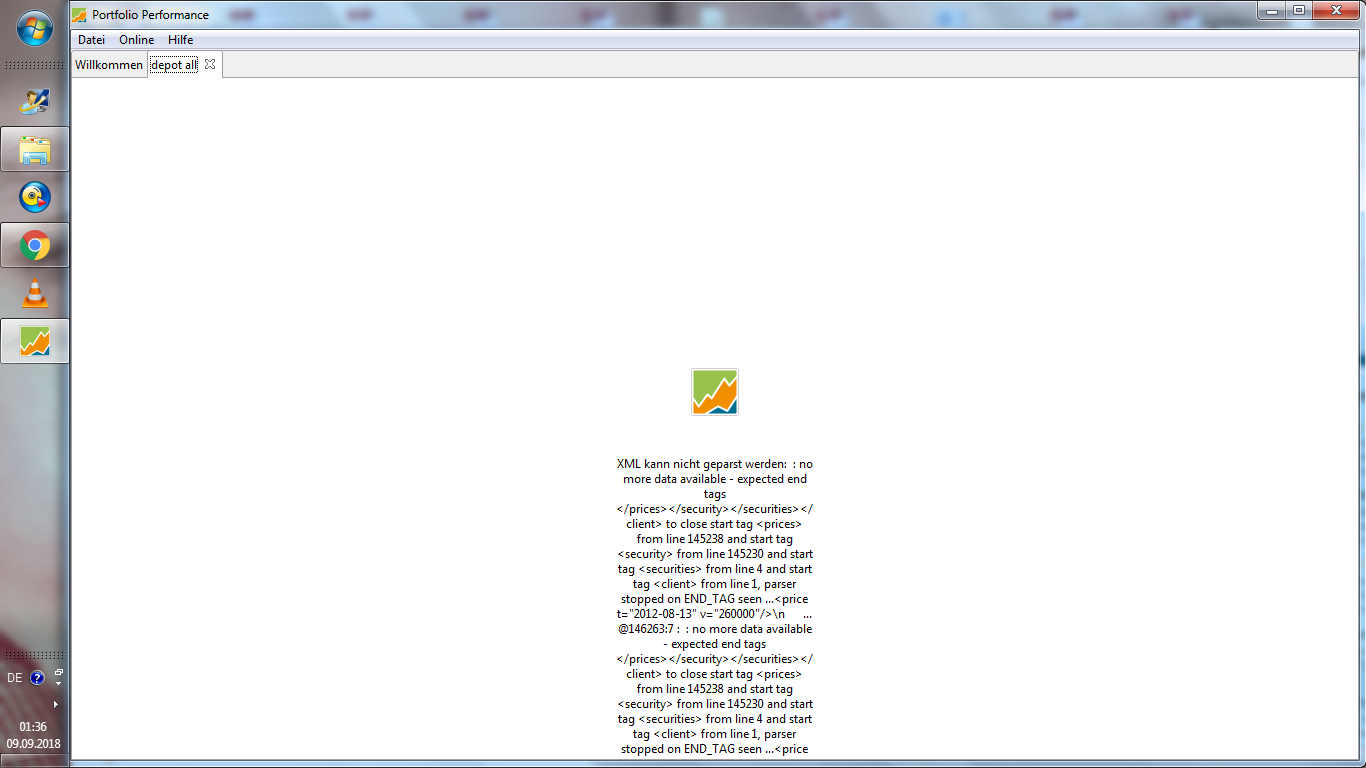The width and height of the screenshot is (1366, 768).
Task: Select the depot all tab
Action: click(x=174, y=65)
